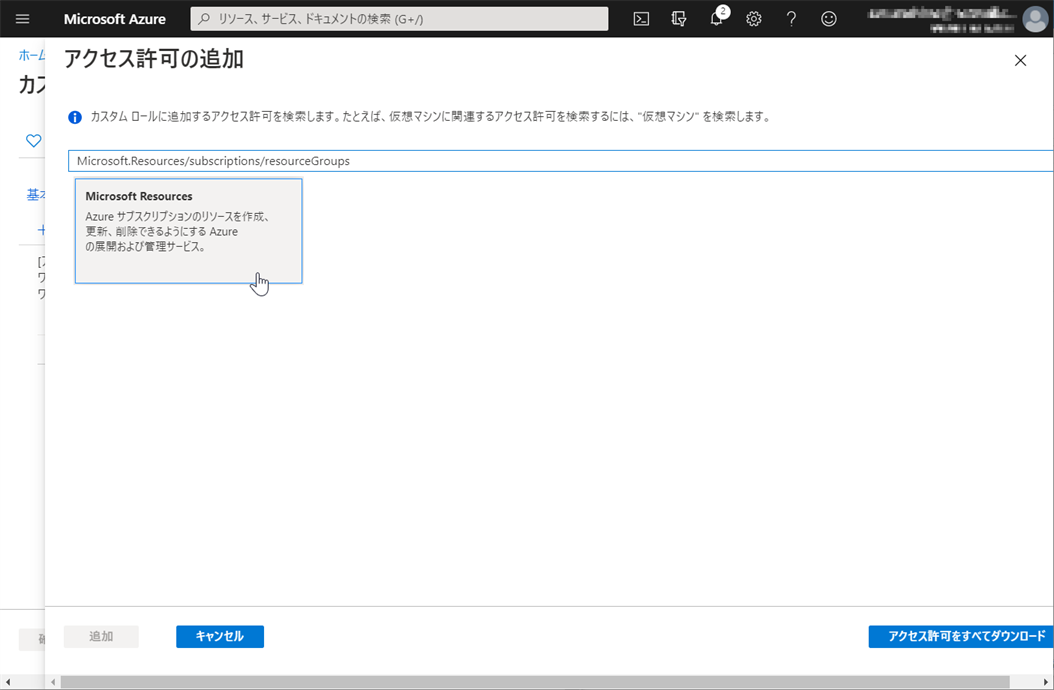The width and height of the screenshot is (1054, 690).
Task: Click the panel scrollbar left arrow
Action: coord(54,682)
